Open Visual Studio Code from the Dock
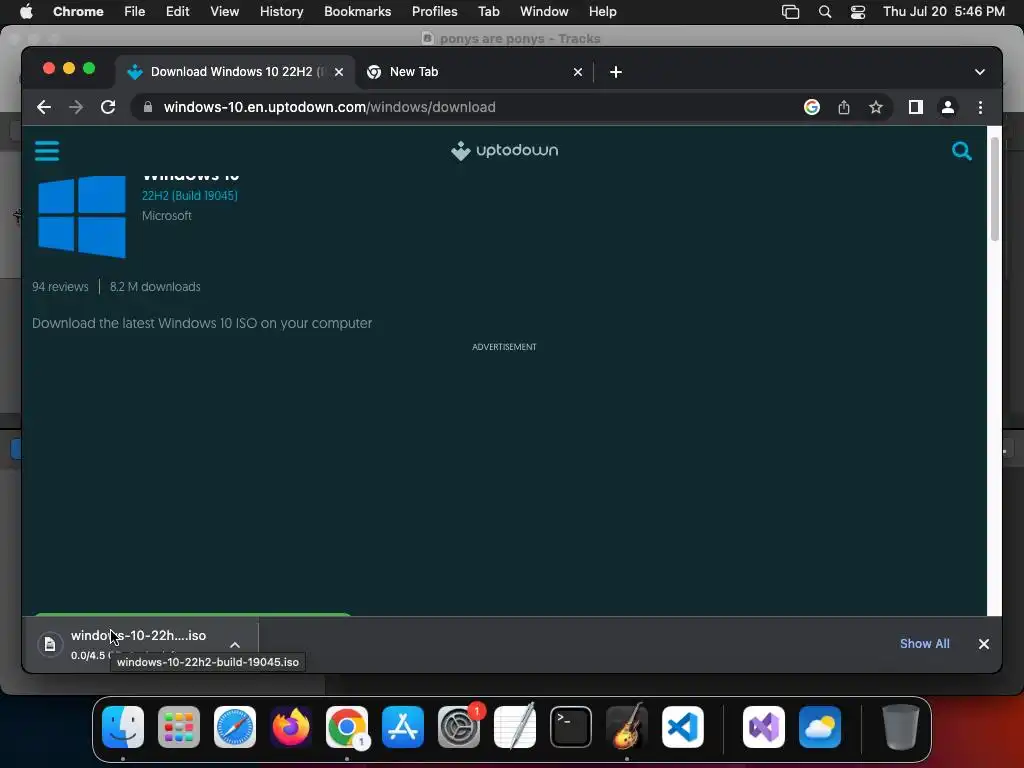The image size is (1024, 768). 682,727
